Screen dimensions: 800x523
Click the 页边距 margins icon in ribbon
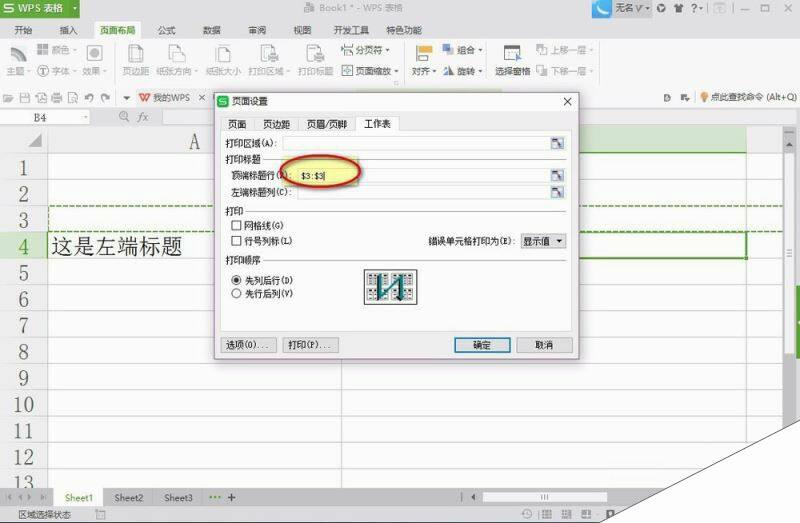click(x=136, y=54)
